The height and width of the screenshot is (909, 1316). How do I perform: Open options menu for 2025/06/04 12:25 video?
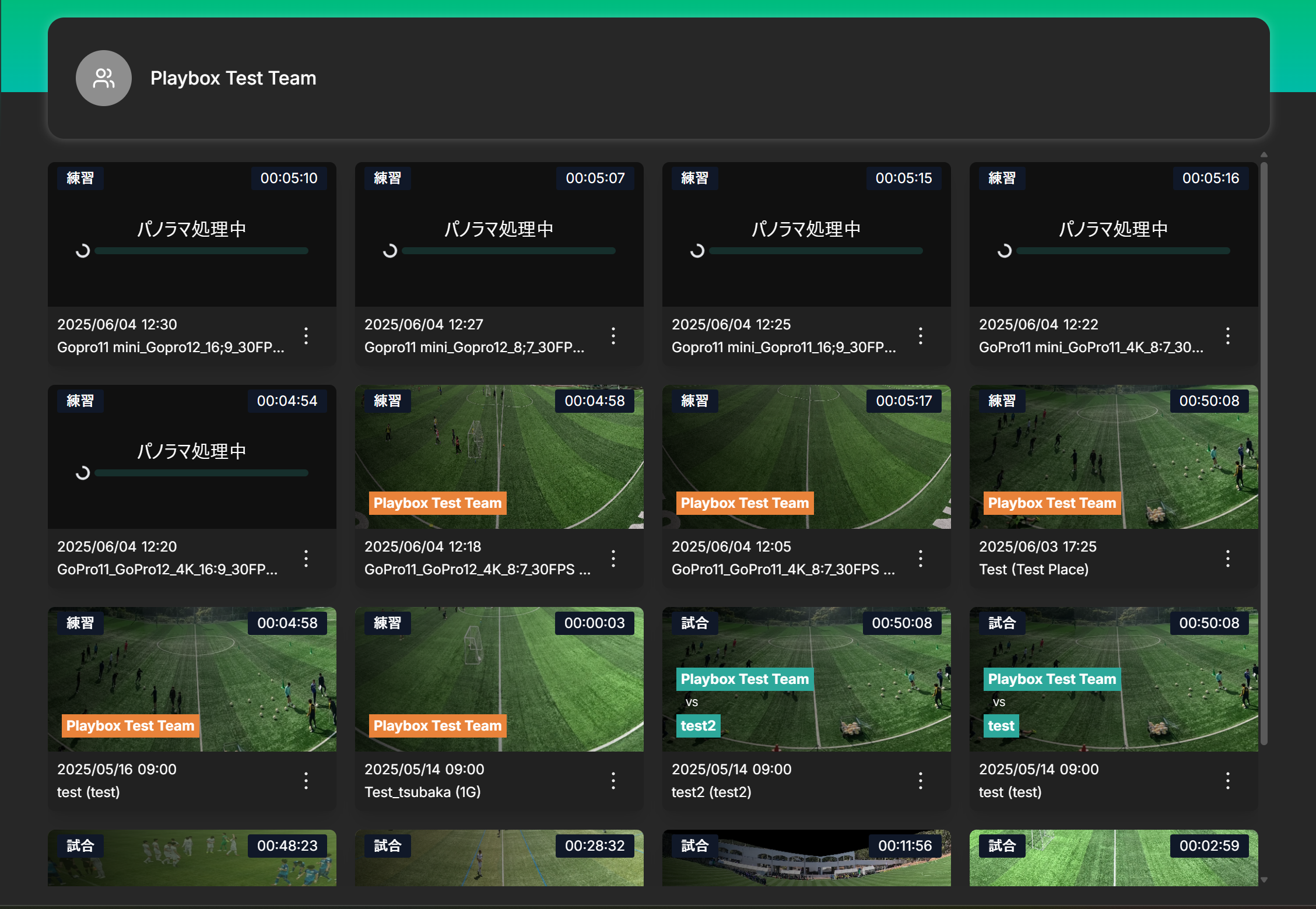(x=921, y=336)
